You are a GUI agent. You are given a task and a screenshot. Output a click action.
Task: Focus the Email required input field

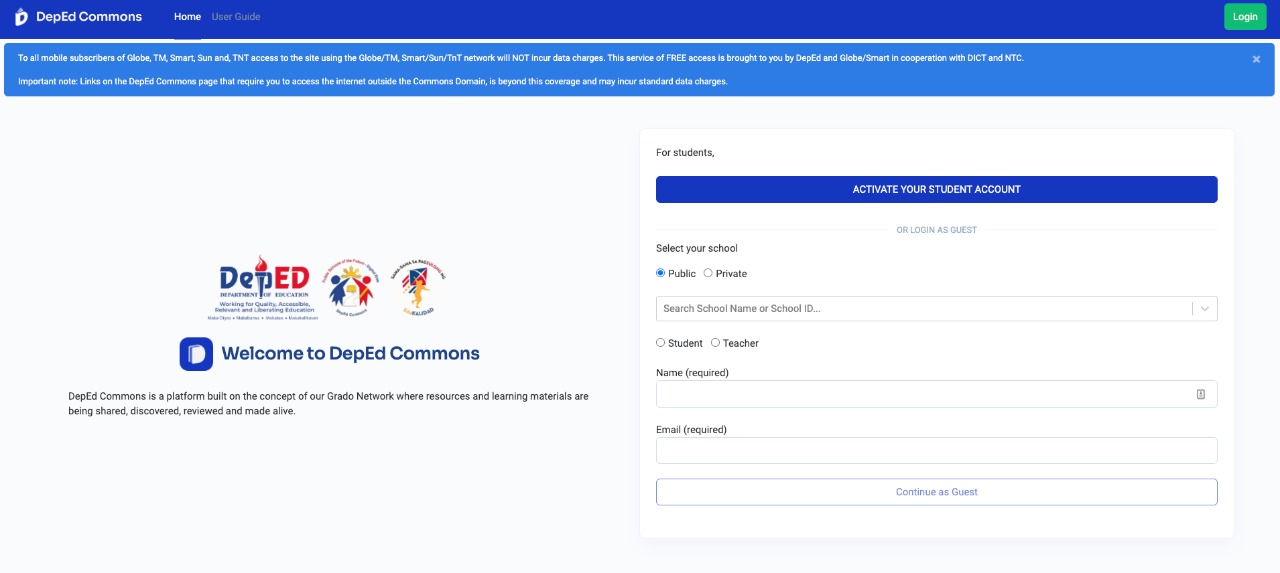pos(937,451)
